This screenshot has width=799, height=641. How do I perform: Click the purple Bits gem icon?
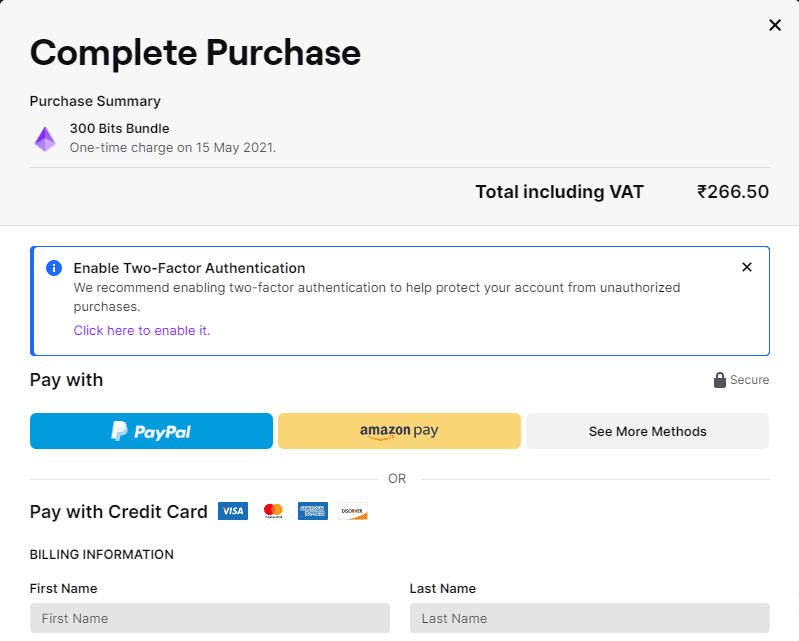(45, 138)
